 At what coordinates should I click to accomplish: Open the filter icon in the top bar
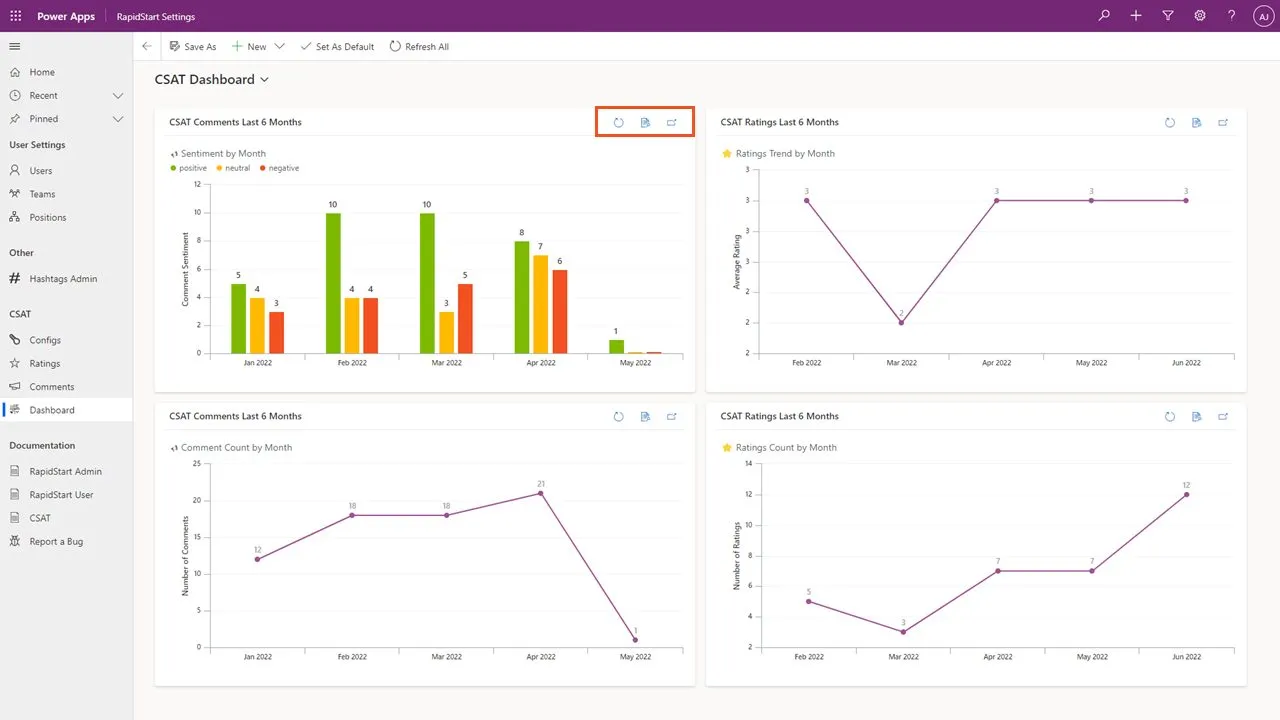click(1167, 15)
